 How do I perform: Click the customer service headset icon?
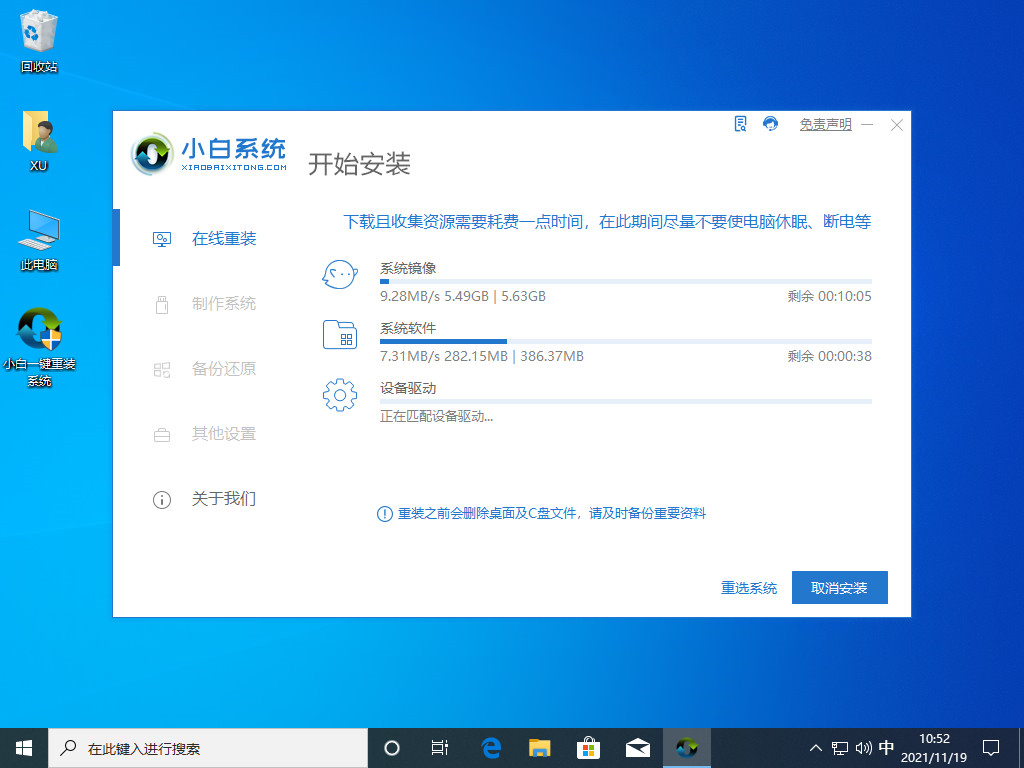pyautogui.click(x=769, y=124)
